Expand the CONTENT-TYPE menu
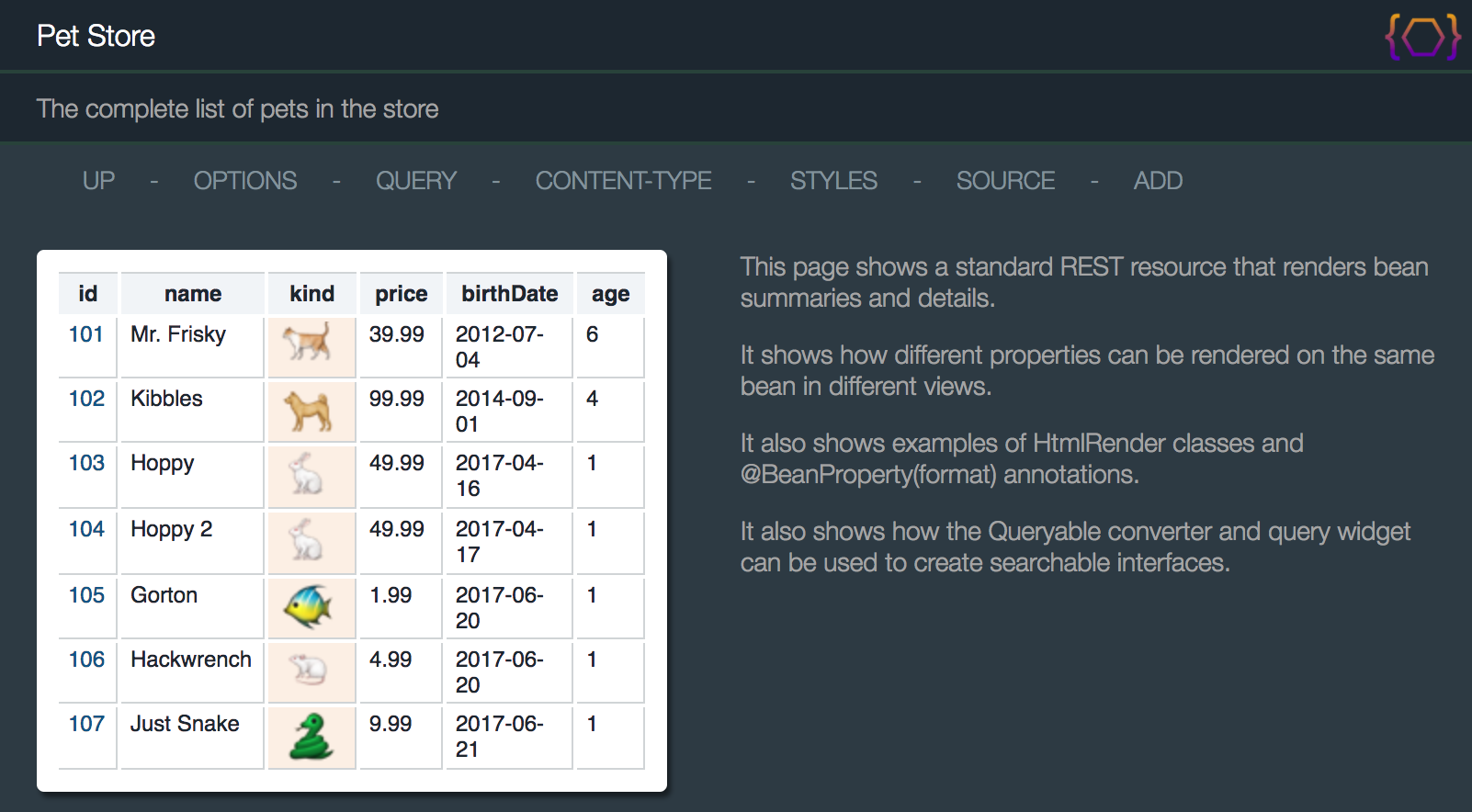 (x=624, y=181)
